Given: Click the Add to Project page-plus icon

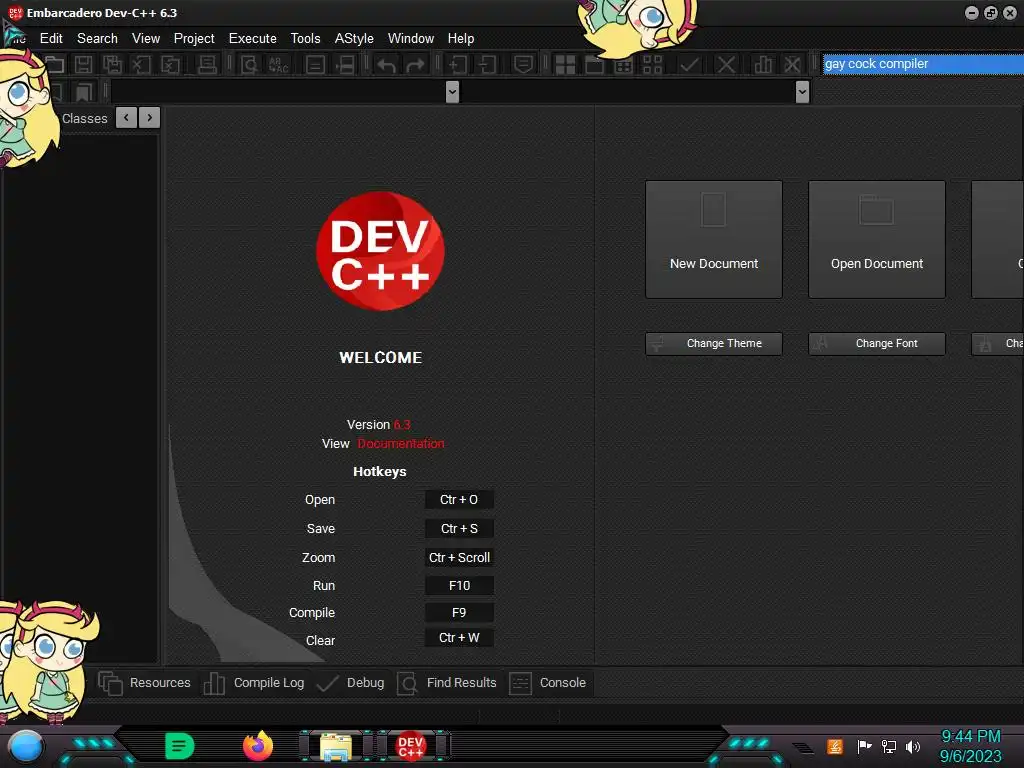Looking at the screenshot, I should coord(457,64).
